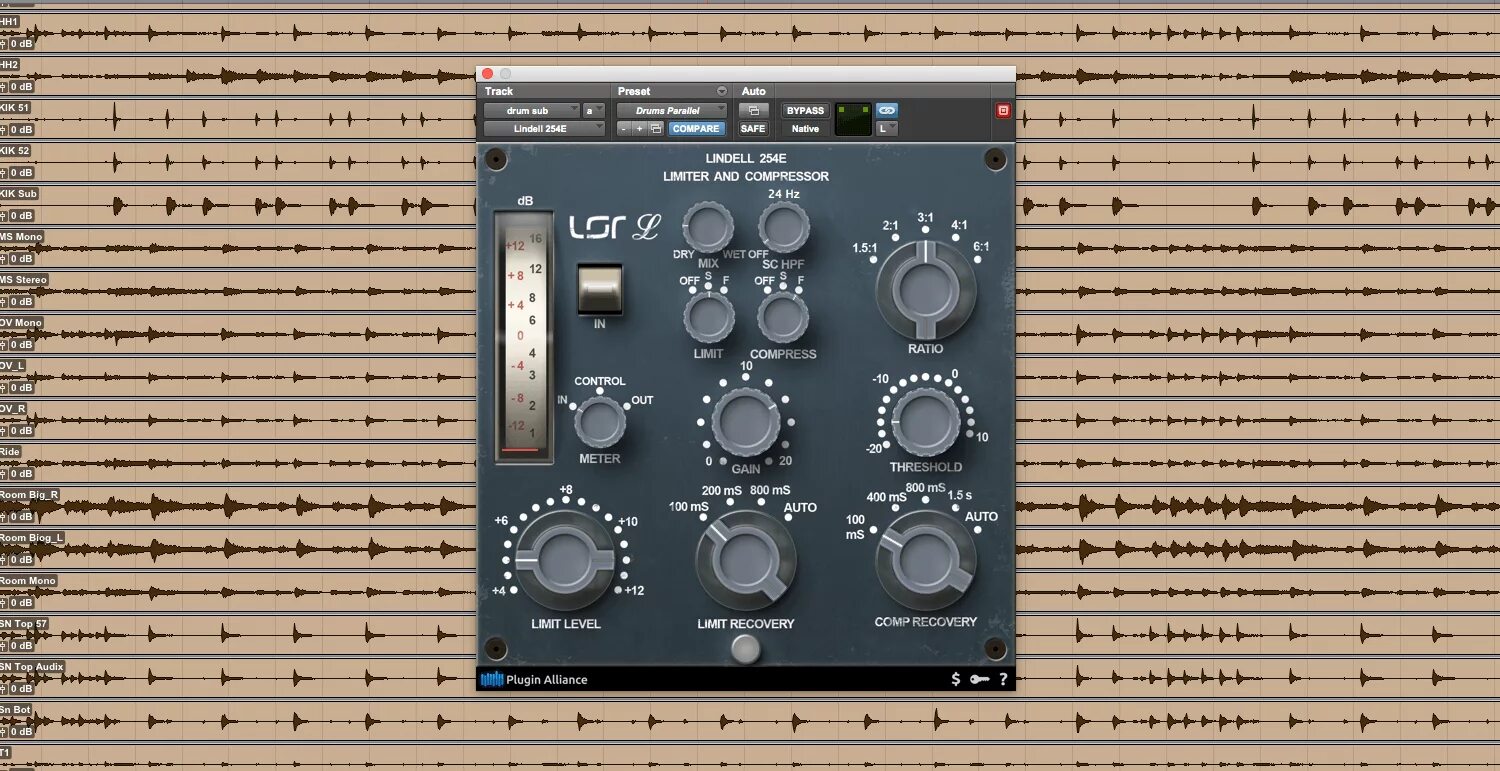Toggle automation SAFE mode
1500x771 pixels.
(753, 128)
